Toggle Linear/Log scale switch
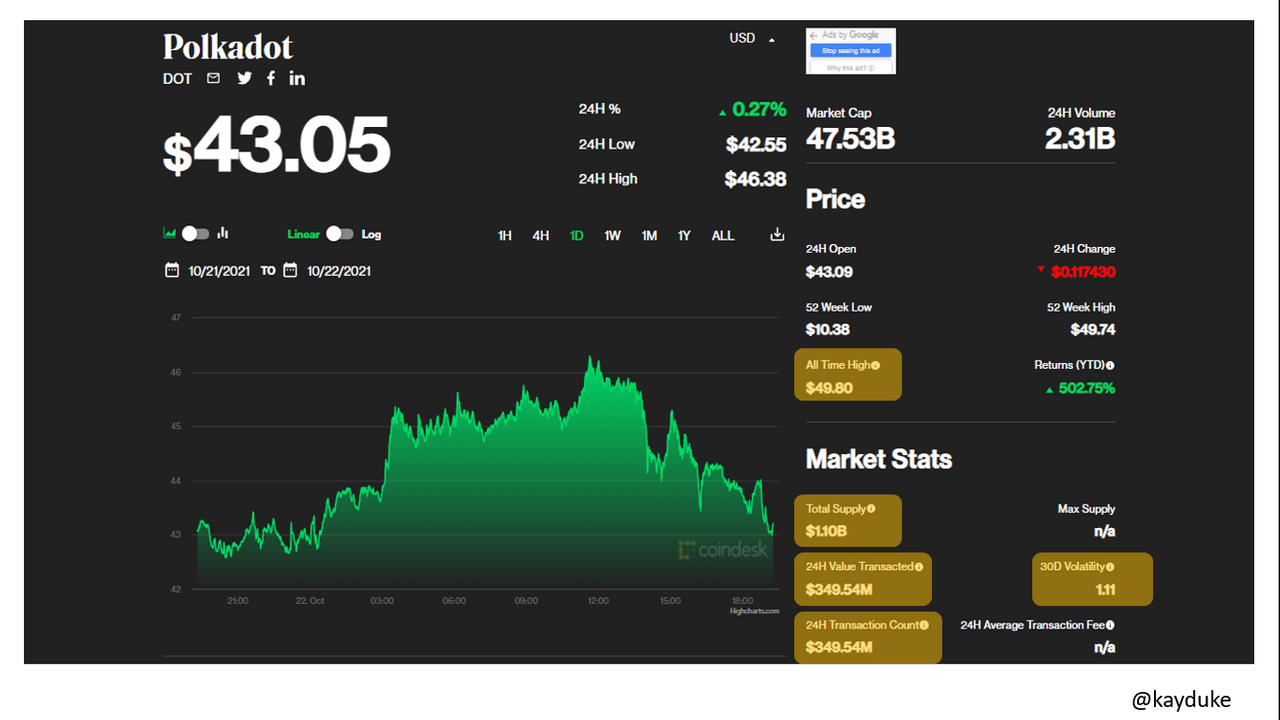The image size is (1280, 720). 340,233
